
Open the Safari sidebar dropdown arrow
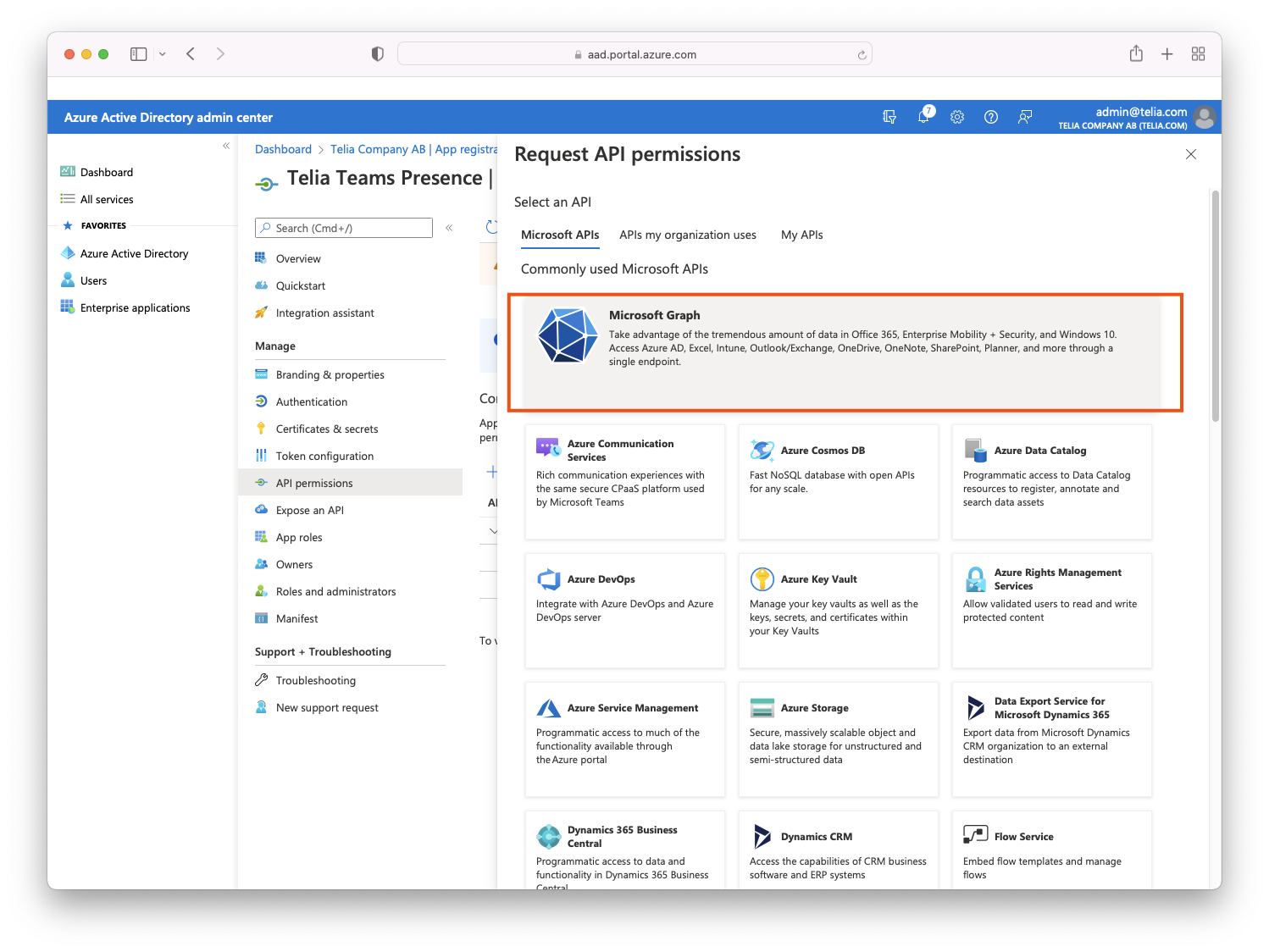(x=163, y=54)
